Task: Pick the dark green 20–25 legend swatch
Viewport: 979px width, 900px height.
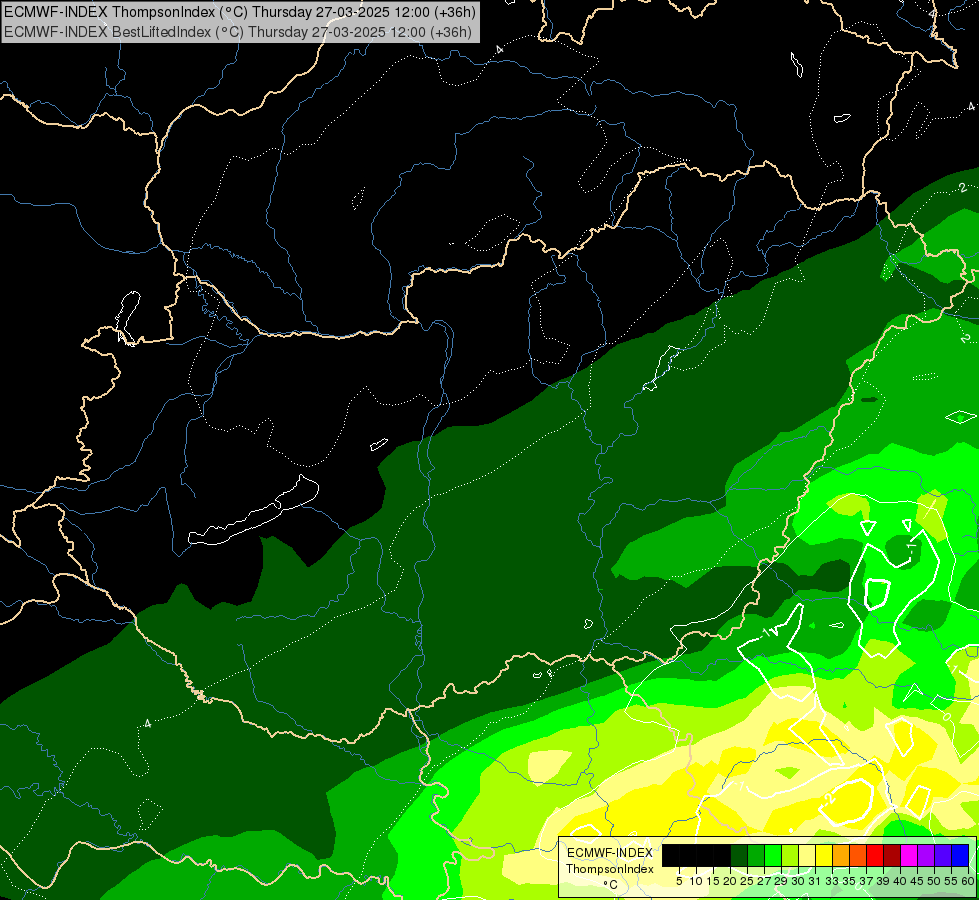Action: pyautogui.click(x=739, y=855)
